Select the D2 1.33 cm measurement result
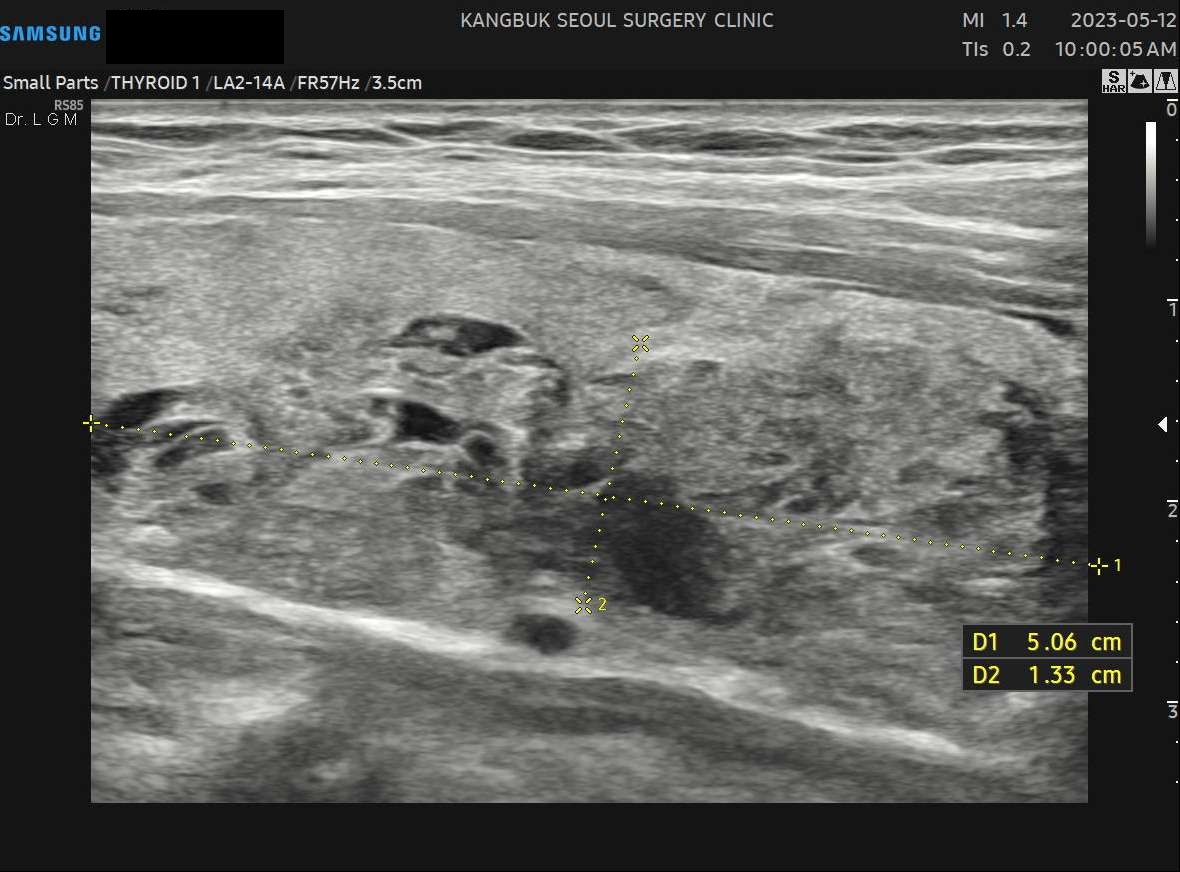Image resolution: width=1180 pixels, height=872 pixels. point(1047,675)
